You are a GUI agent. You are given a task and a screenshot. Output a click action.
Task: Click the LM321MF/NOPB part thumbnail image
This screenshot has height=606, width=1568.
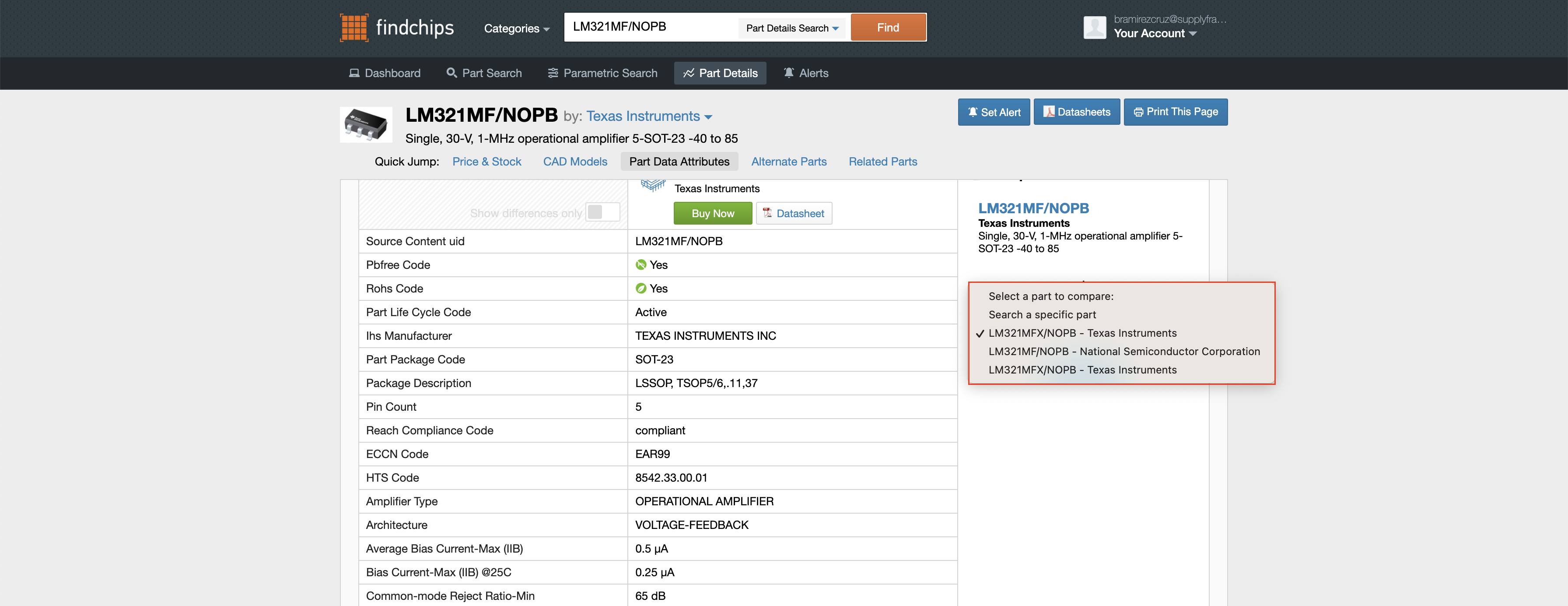[366, 125]
